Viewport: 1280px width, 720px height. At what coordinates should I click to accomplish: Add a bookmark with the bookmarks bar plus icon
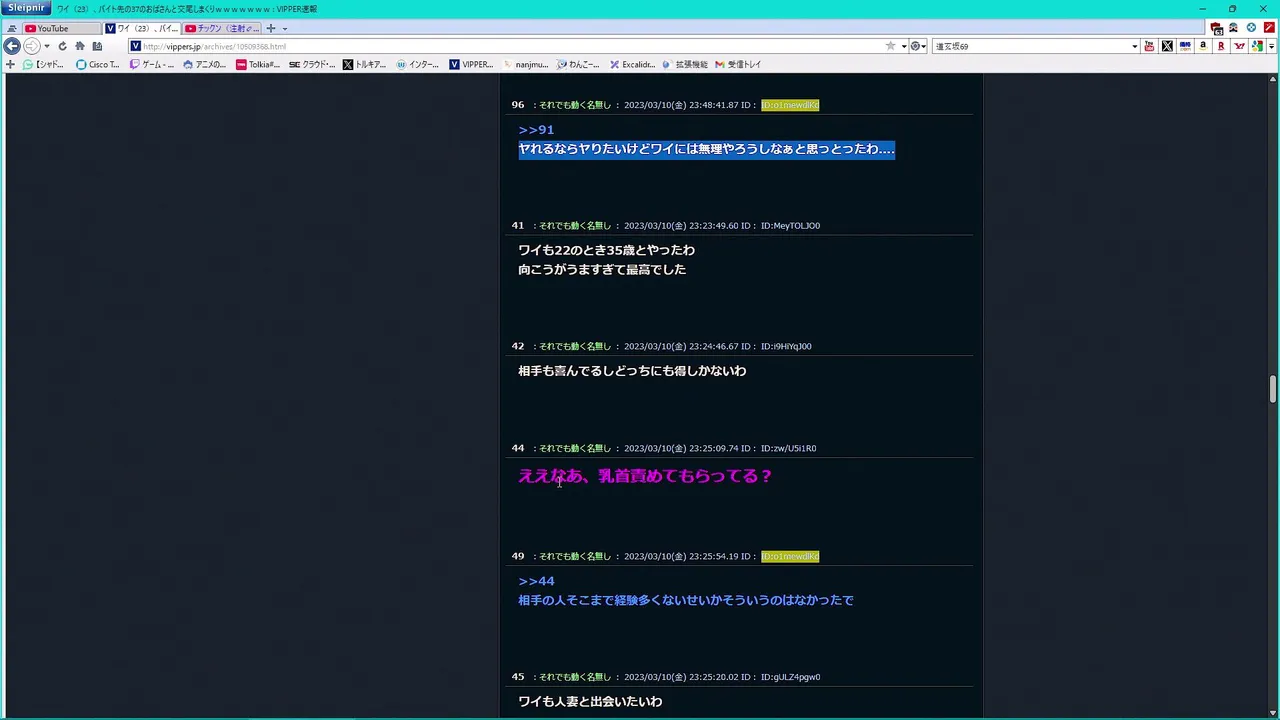(10, 64)
